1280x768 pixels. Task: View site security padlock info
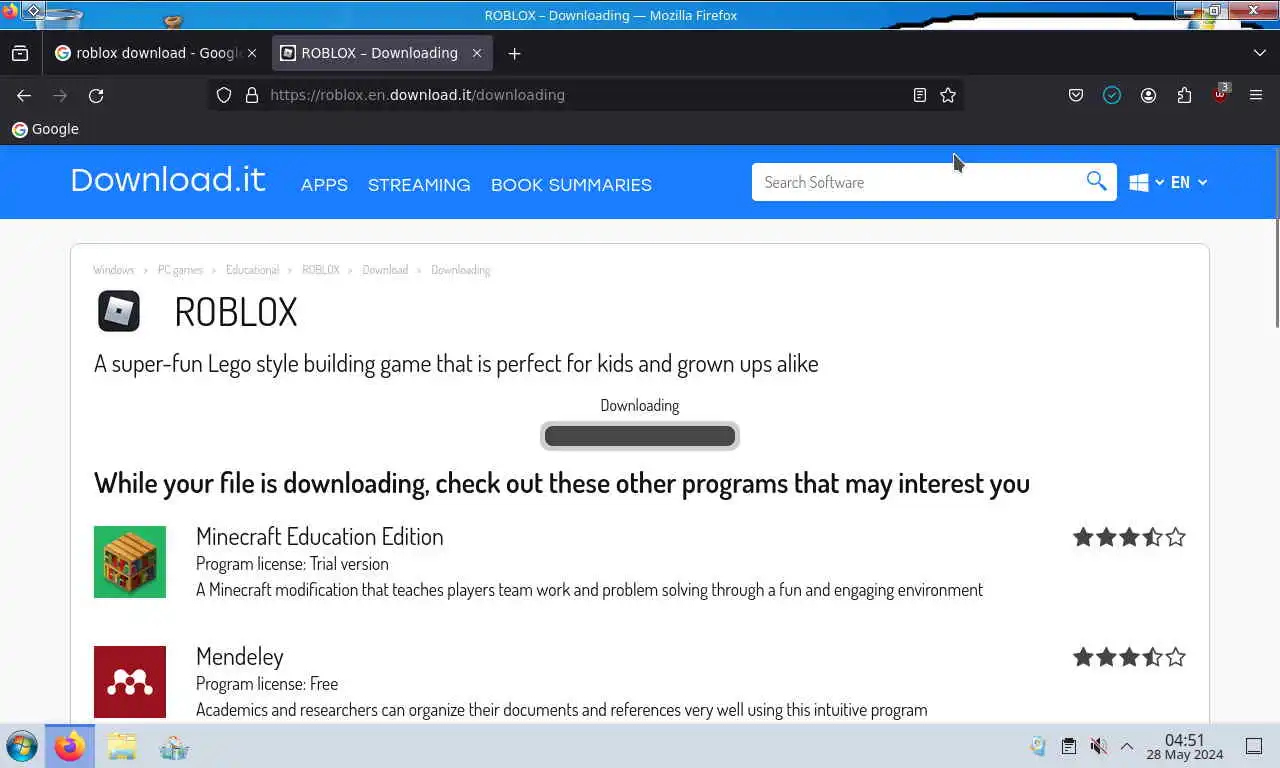(252, 95)
